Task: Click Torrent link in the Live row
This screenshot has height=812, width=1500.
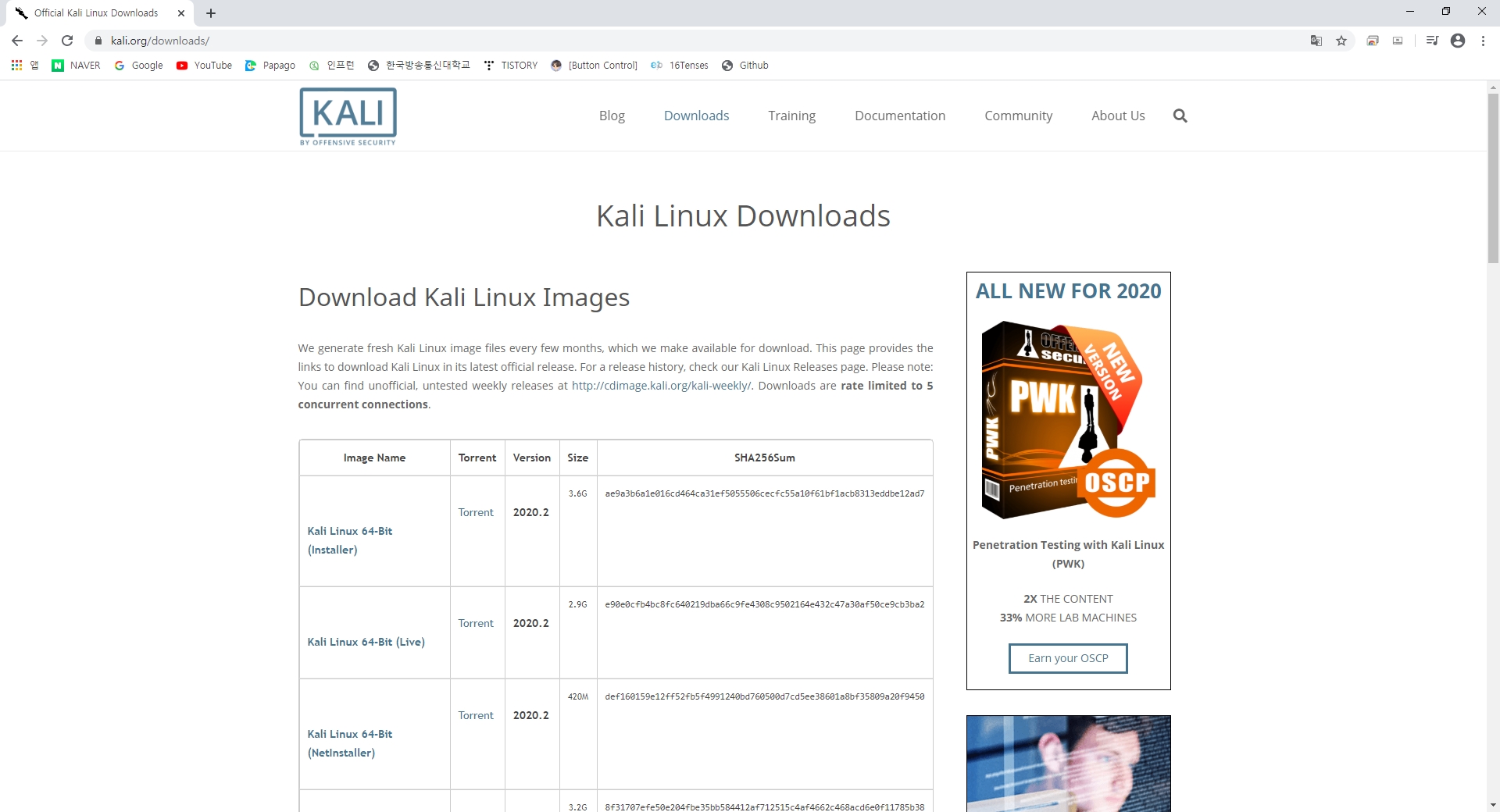Action: point(476,623)
